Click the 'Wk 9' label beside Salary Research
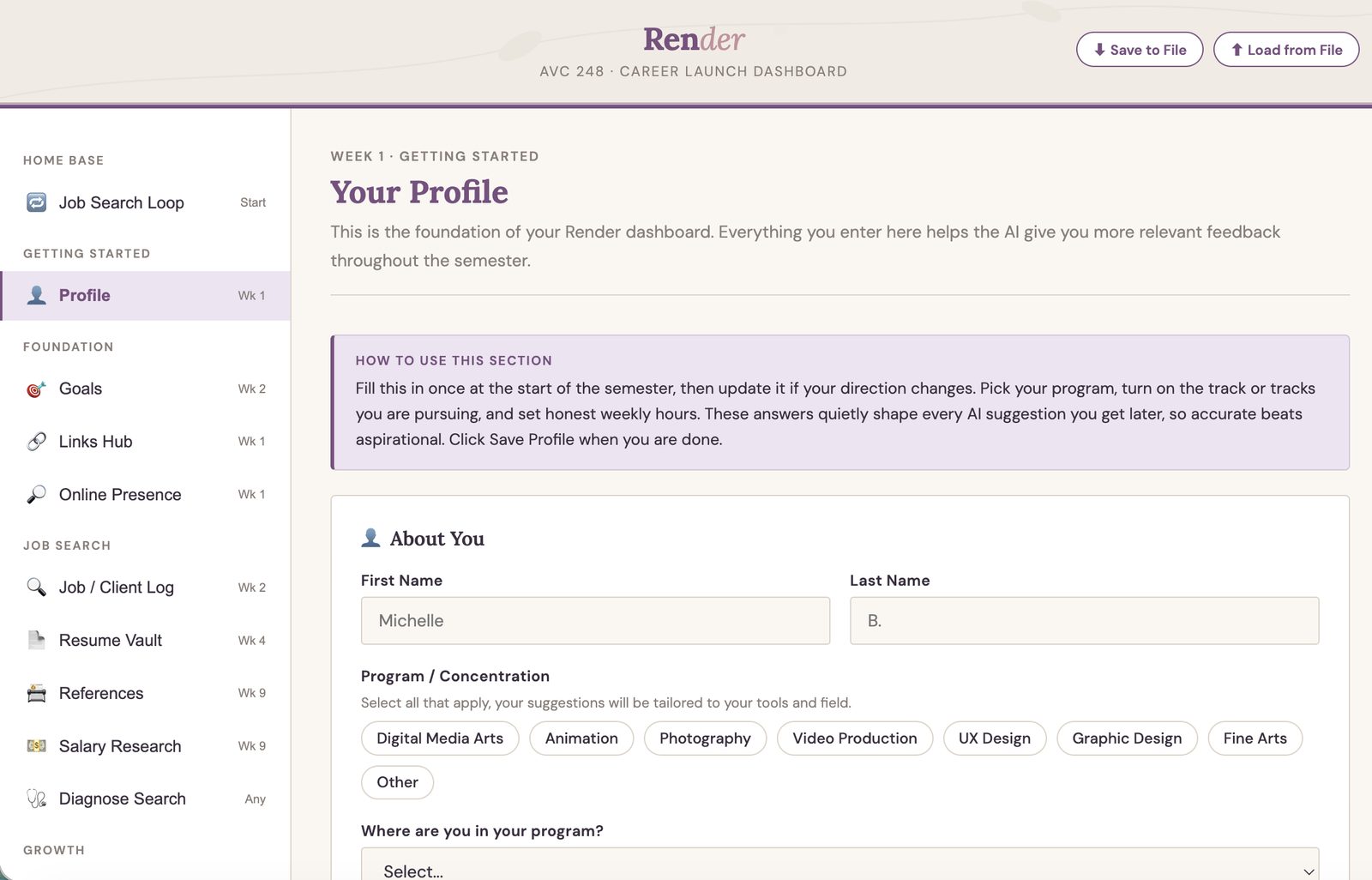1372x880 pixels. tap(251, 746)
